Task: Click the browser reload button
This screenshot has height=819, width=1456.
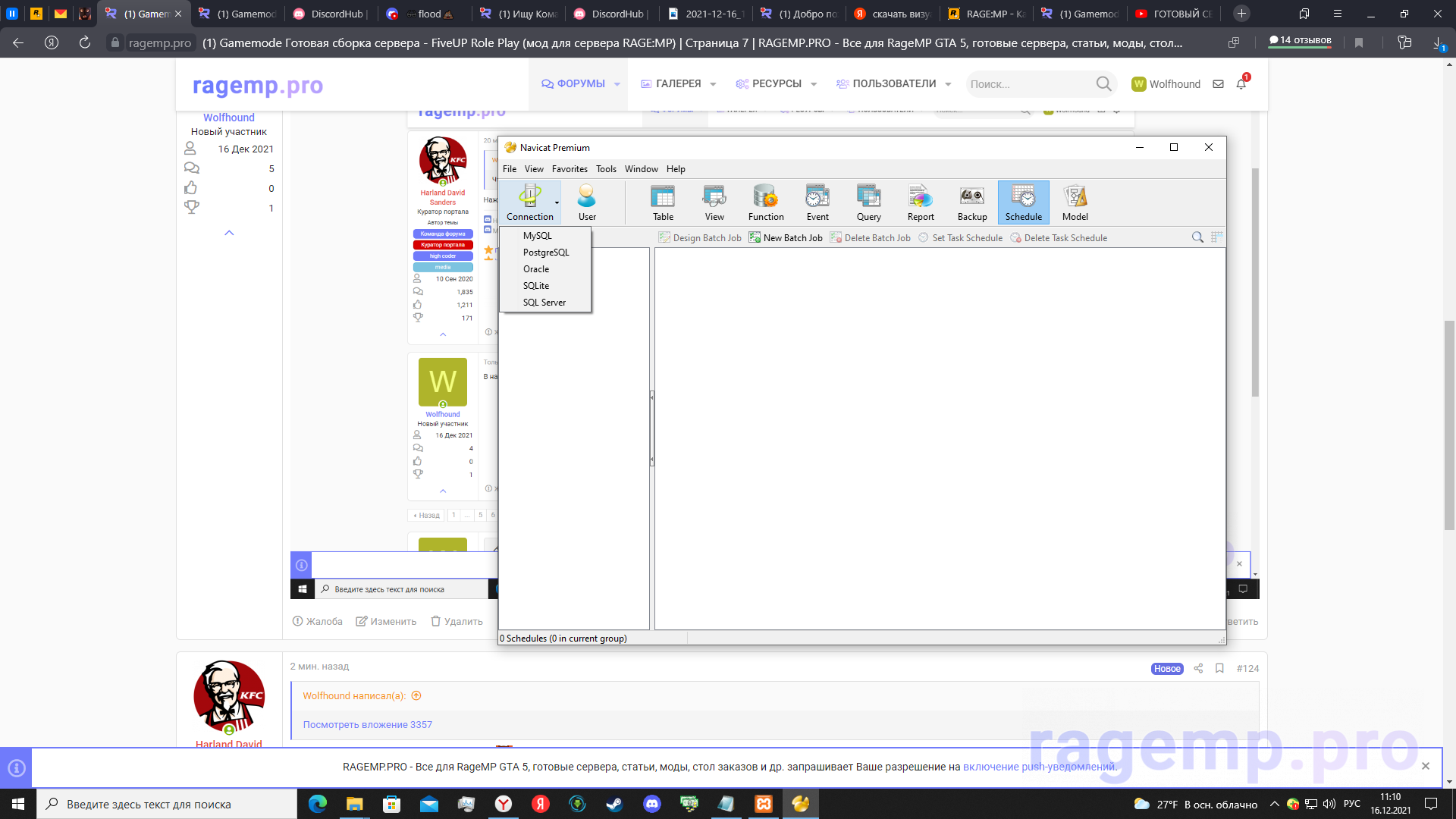Action: click(84, 42)
